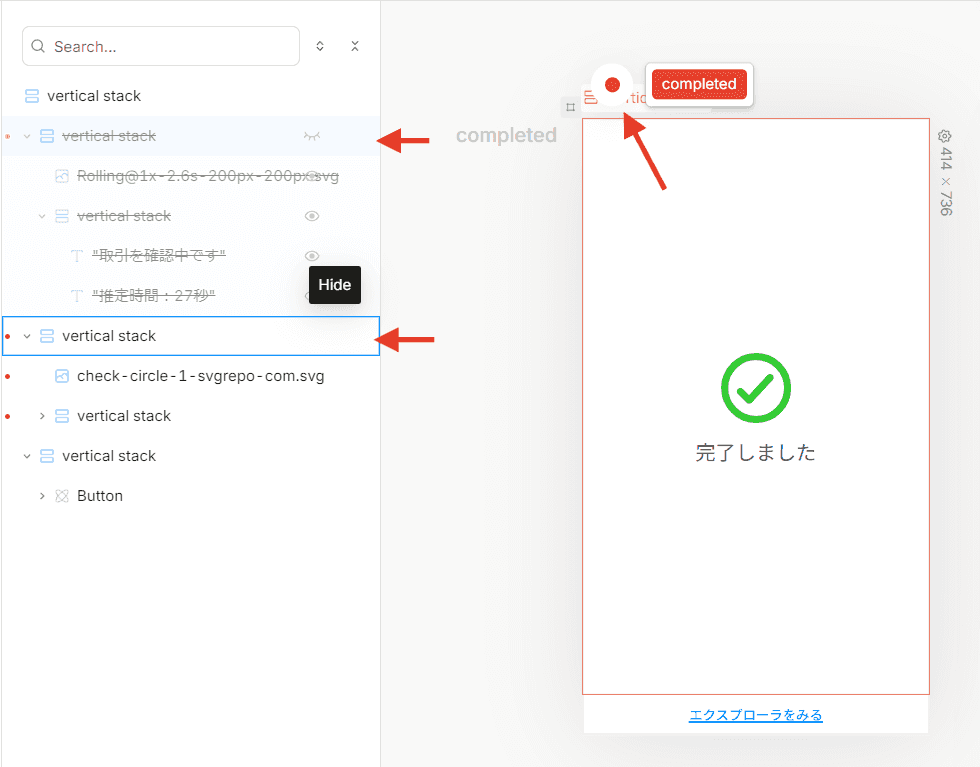Hide the "取引を確認中です" text via eye icon

click(312, 256)
